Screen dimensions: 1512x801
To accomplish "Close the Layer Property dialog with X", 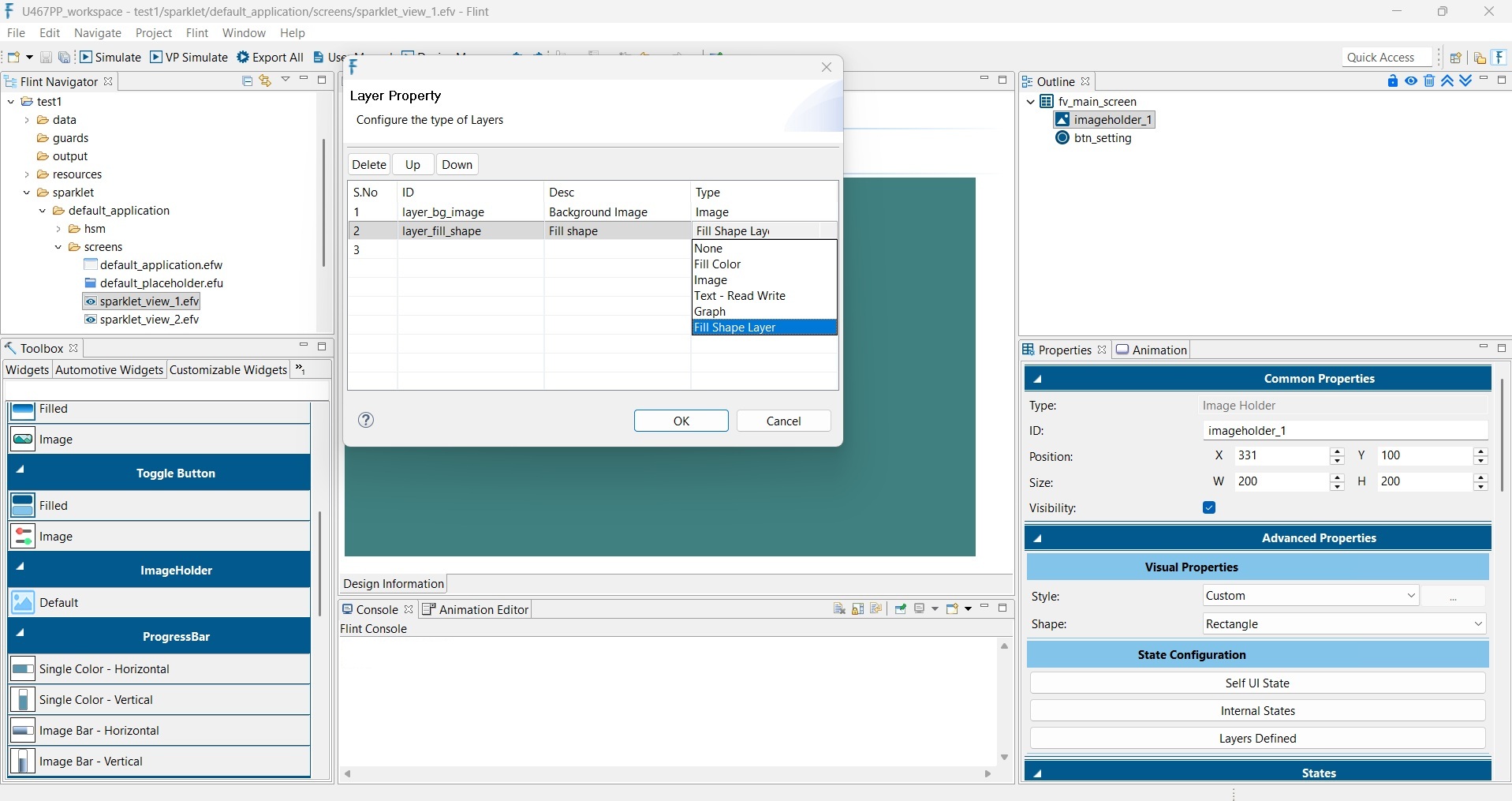I will tap(827, 67).
